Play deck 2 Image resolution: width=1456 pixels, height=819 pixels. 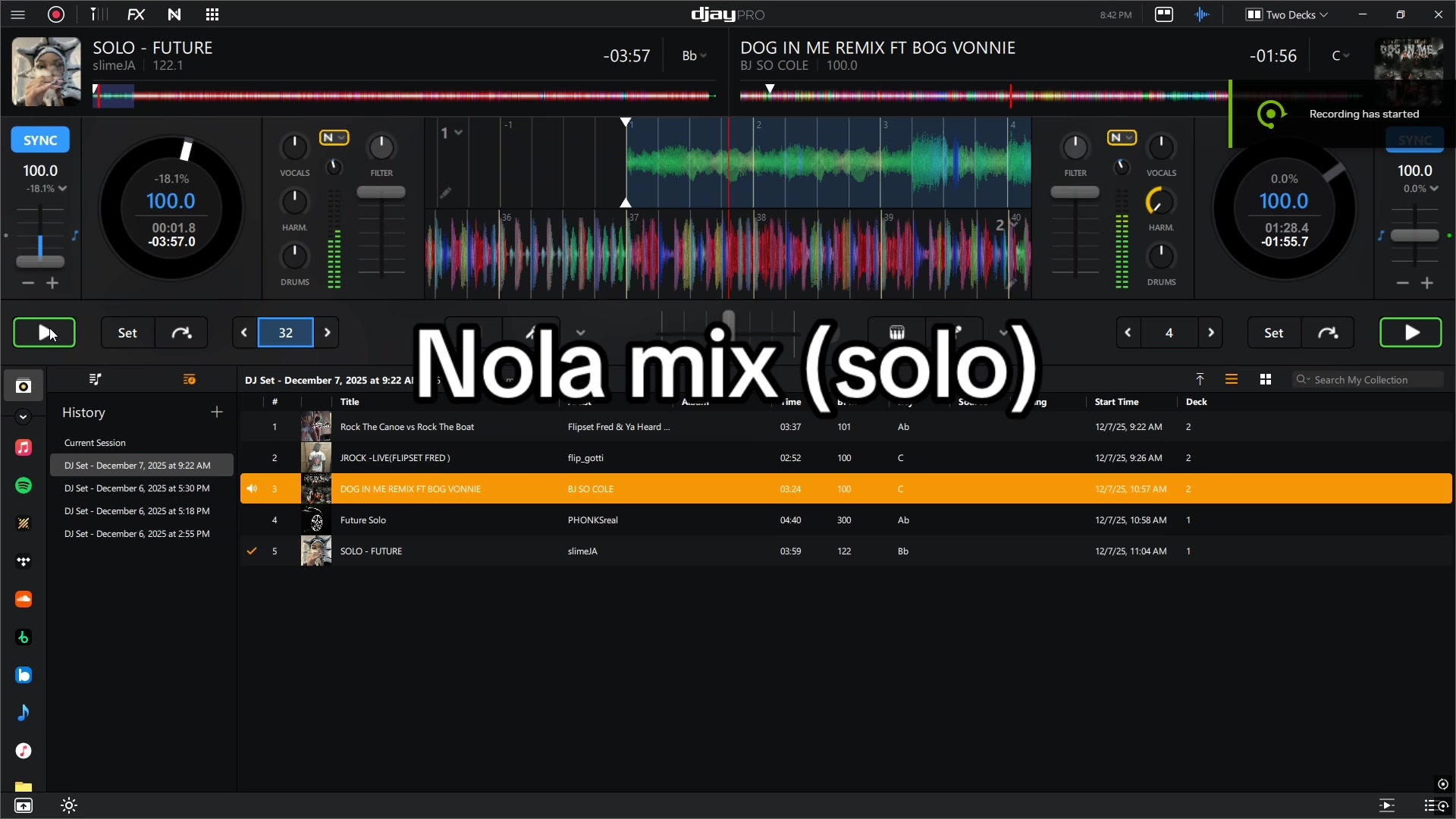point(1410,332)
